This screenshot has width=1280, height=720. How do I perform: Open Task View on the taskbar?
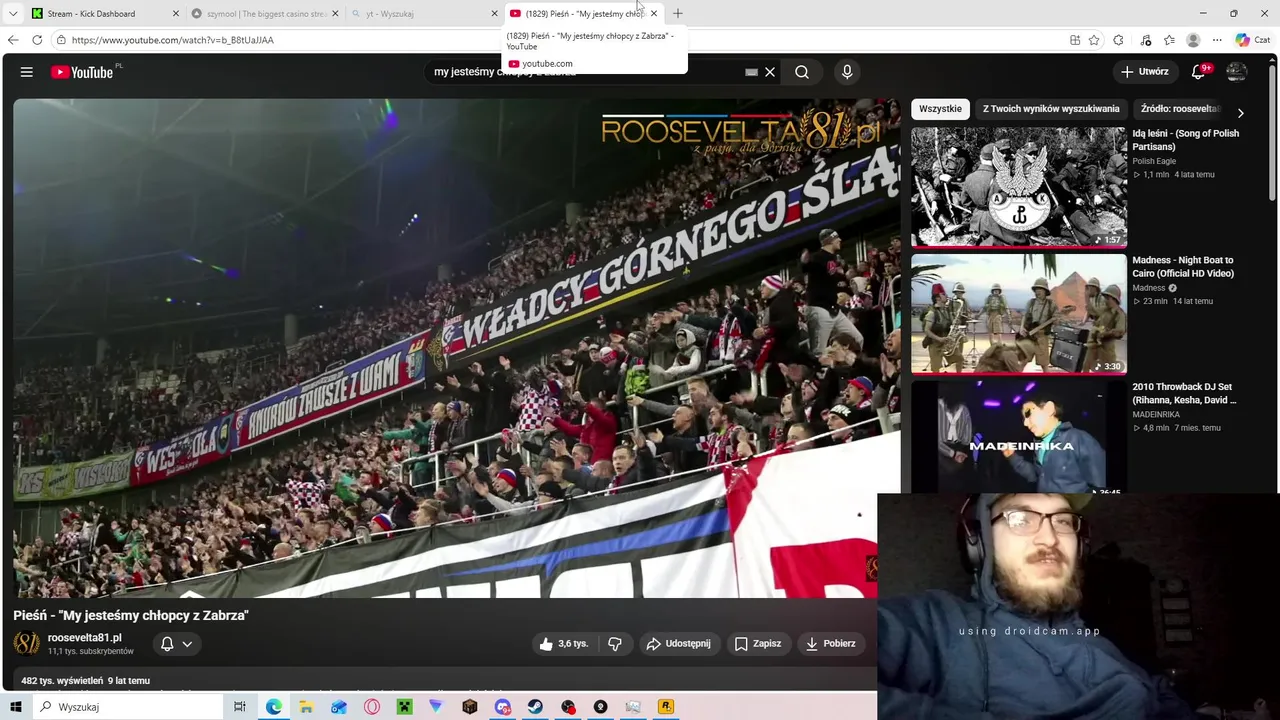pos(240,707)
